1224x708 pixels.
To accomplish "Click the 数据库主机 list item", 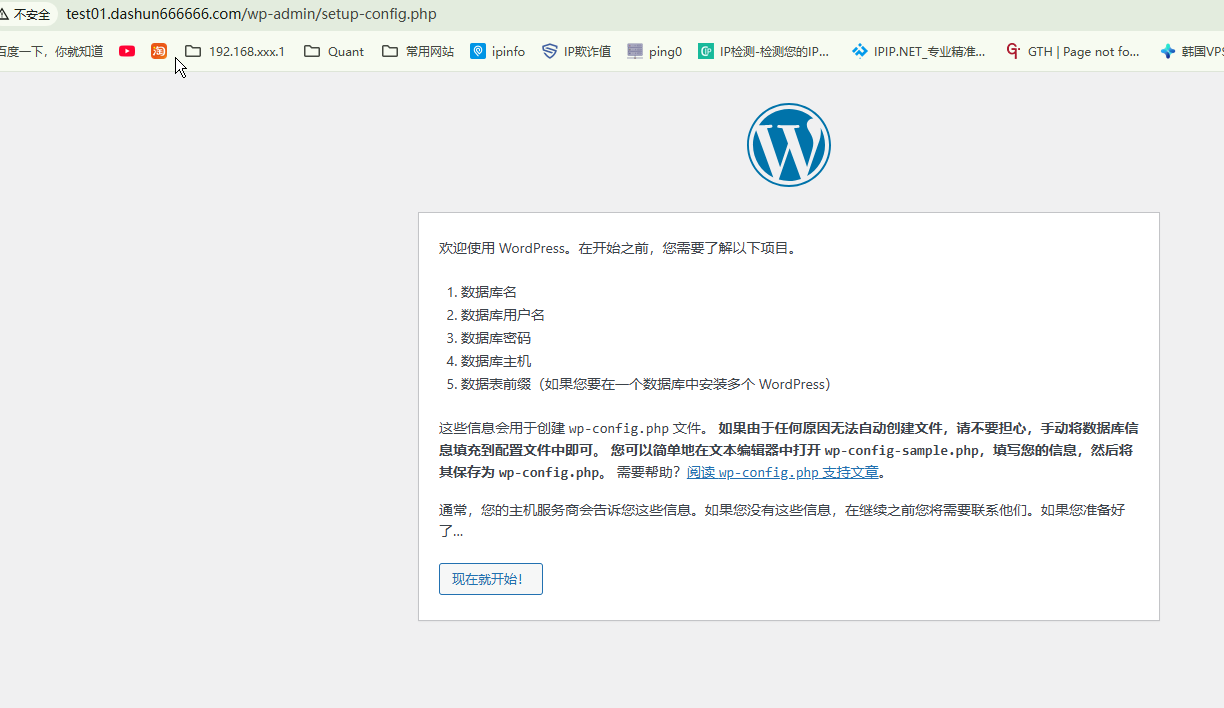I will tap(496, 361).
